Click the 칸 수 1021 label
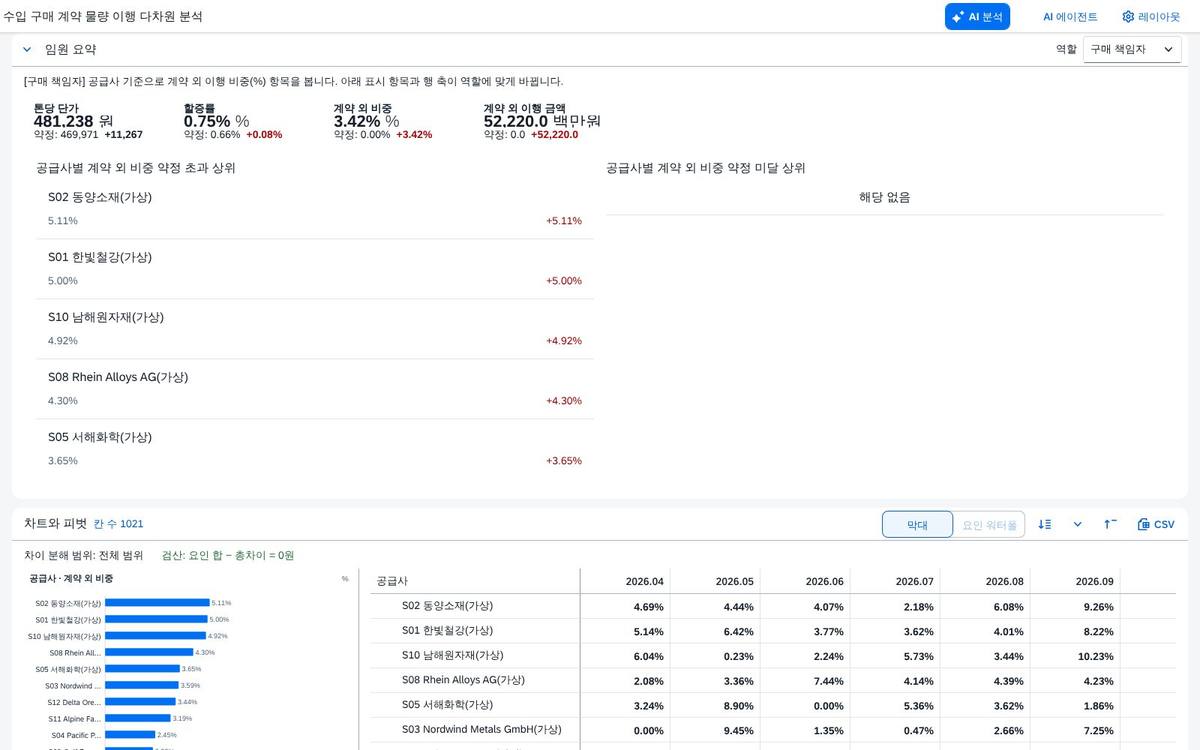1200x750 pixels. (x=118, y=524)
